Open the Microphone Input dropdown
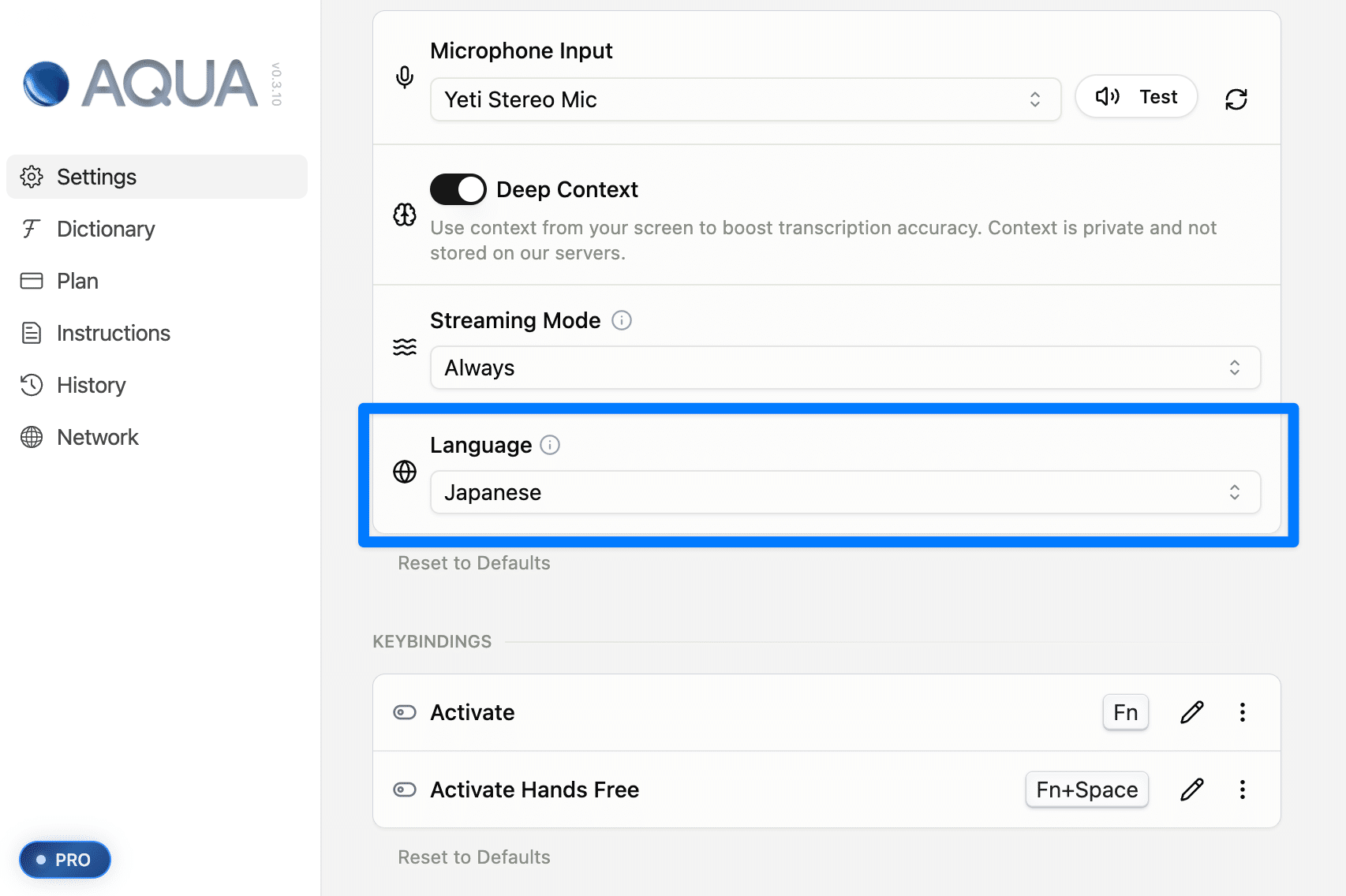 (745, 99)
